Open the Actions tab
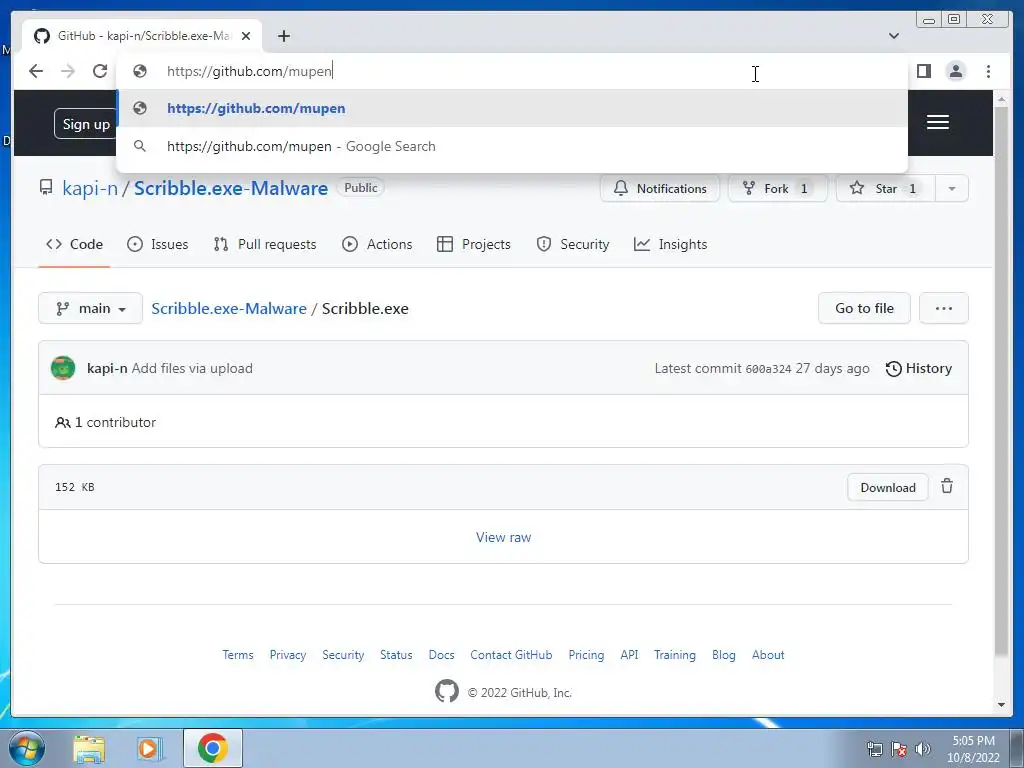 pyautogui.click(x=377, y=244)
